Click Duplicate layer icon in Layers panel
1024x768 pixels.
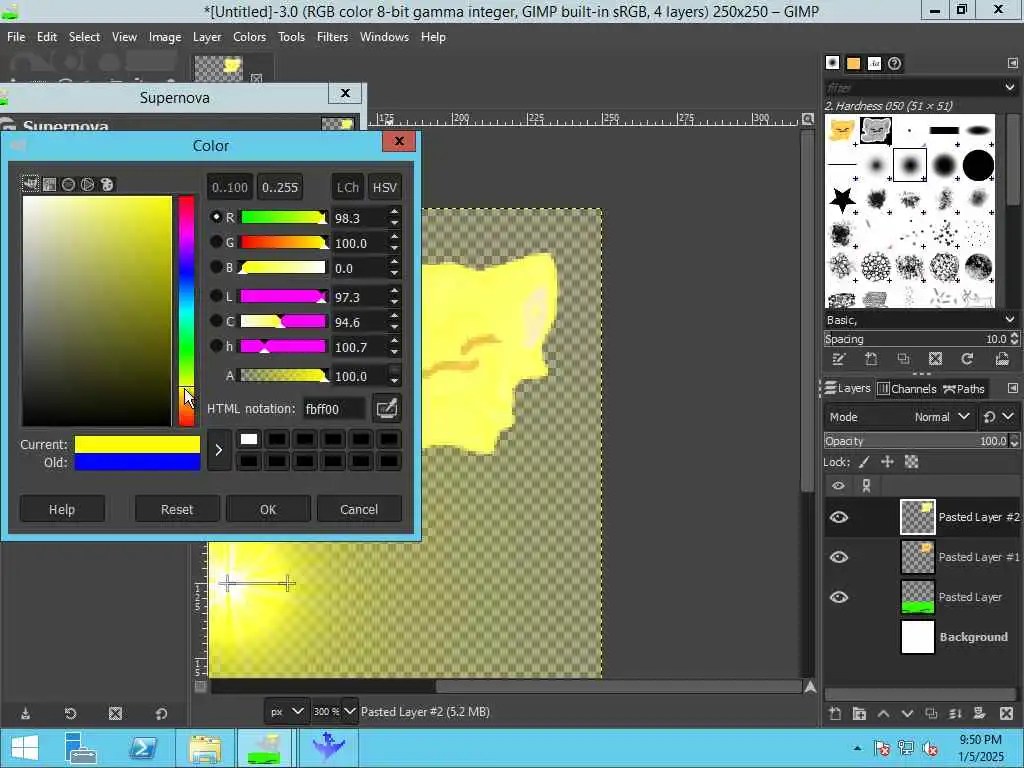pos(931,714)
